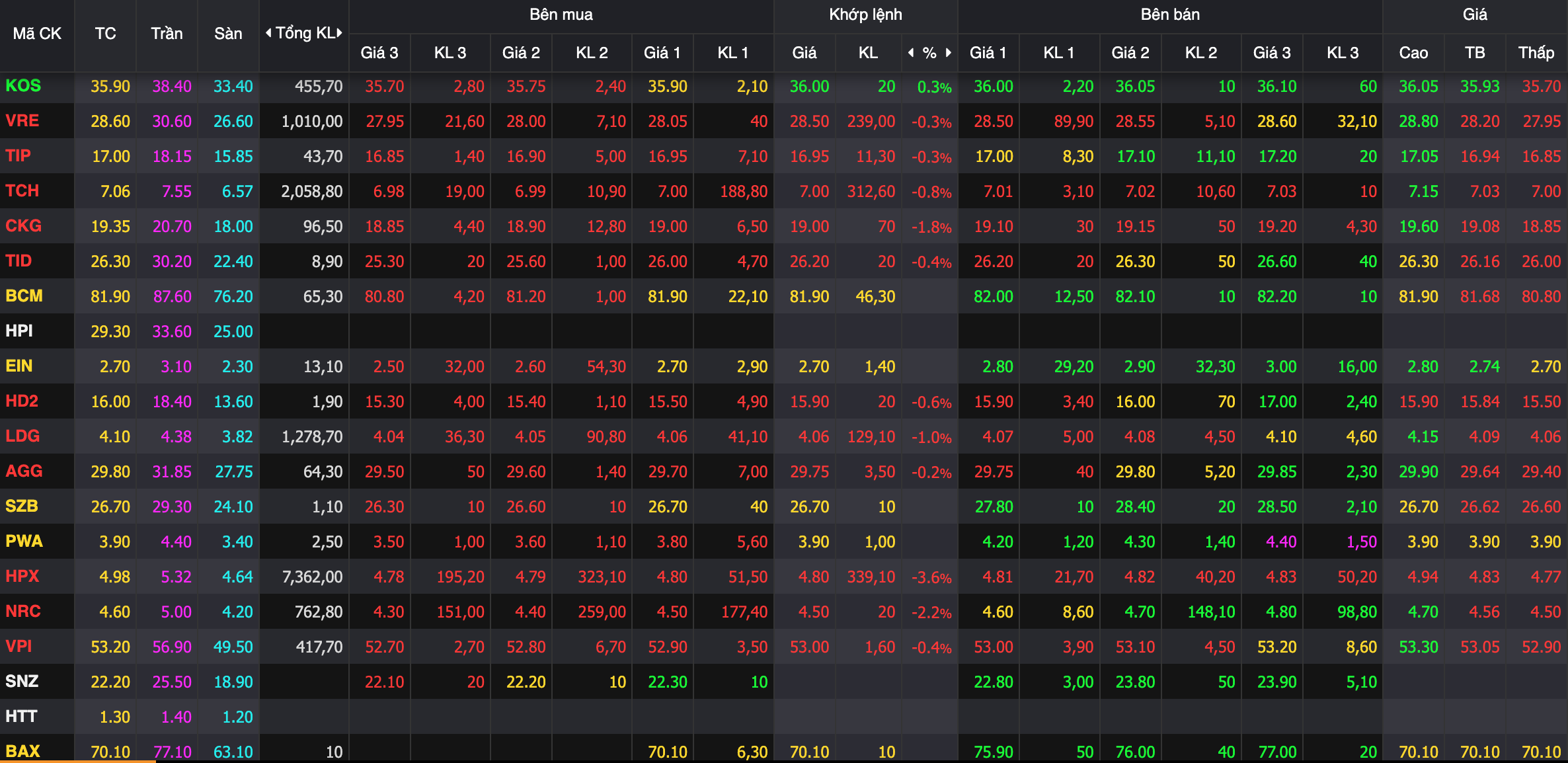
Task: Click the Trần column header
Action: pos(167,34)
